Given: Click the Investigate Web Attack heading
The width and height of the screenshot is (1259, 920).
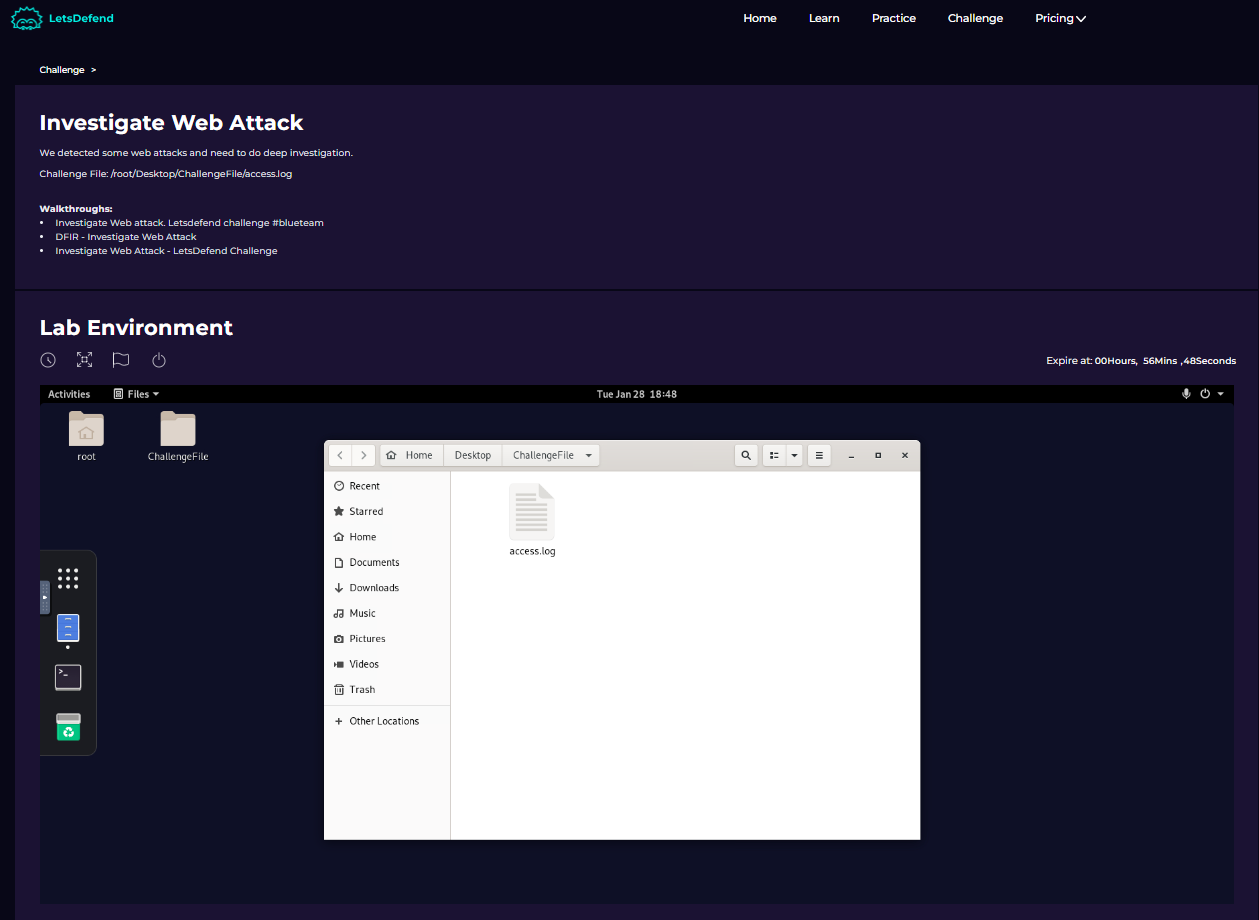Looking at the screenshot, I should tap(171, 123).
